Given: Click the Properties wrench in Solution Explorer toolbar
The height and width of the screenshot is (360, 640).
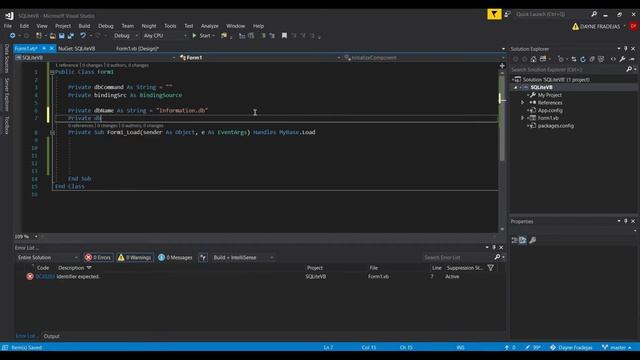Looking at the screenshot, I should [x=622, y=59].
